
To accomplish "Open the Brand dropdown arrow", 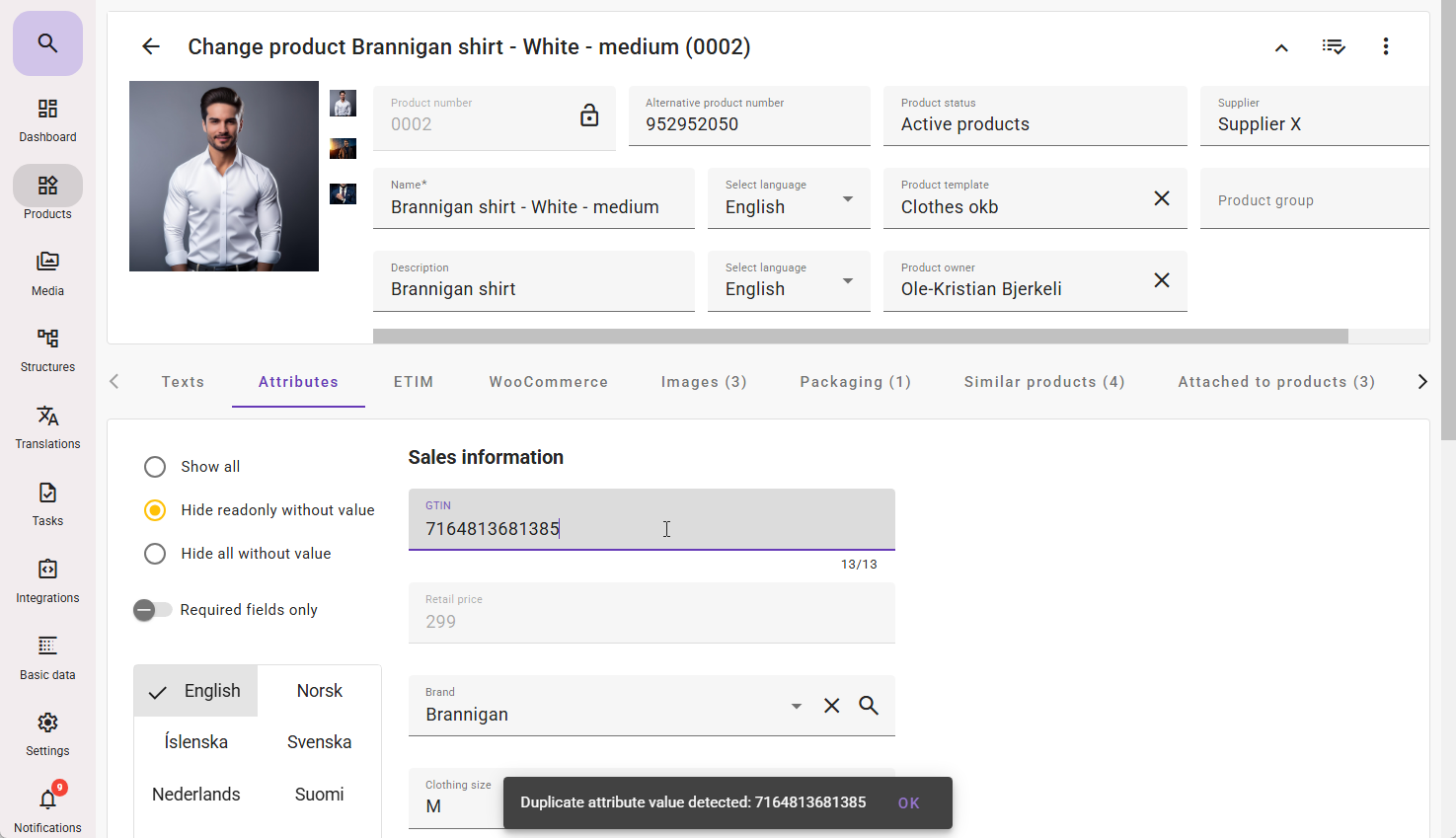I will coord(796,706).
